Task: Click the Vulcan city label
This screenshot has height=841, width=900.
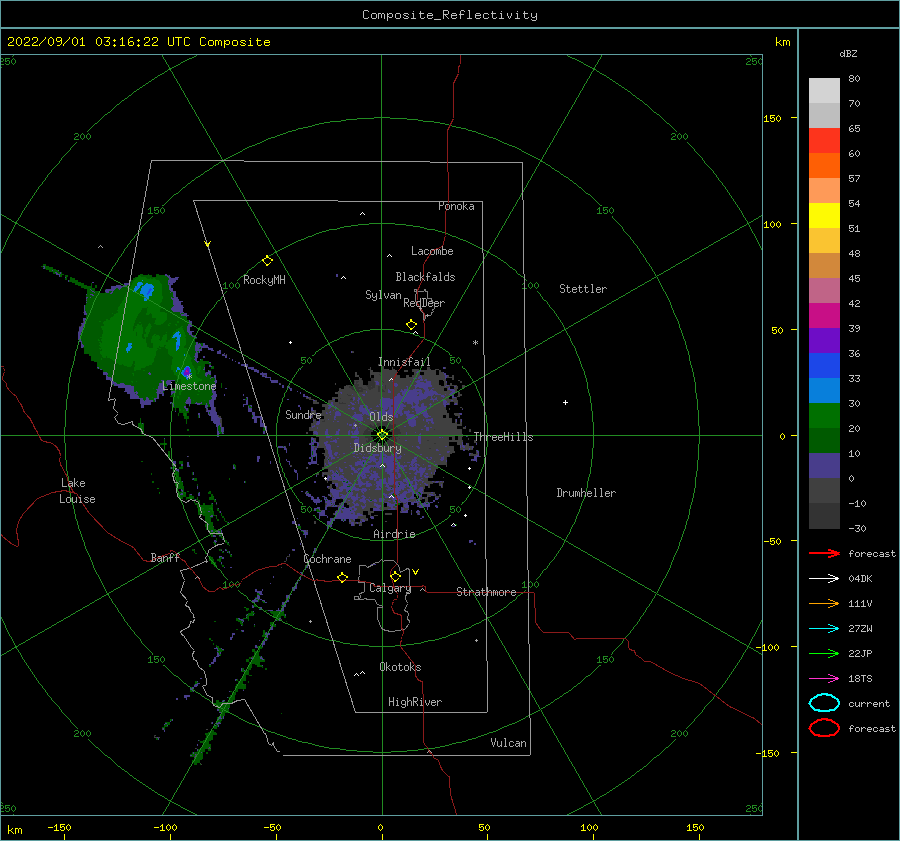Action: coord(509,743)
